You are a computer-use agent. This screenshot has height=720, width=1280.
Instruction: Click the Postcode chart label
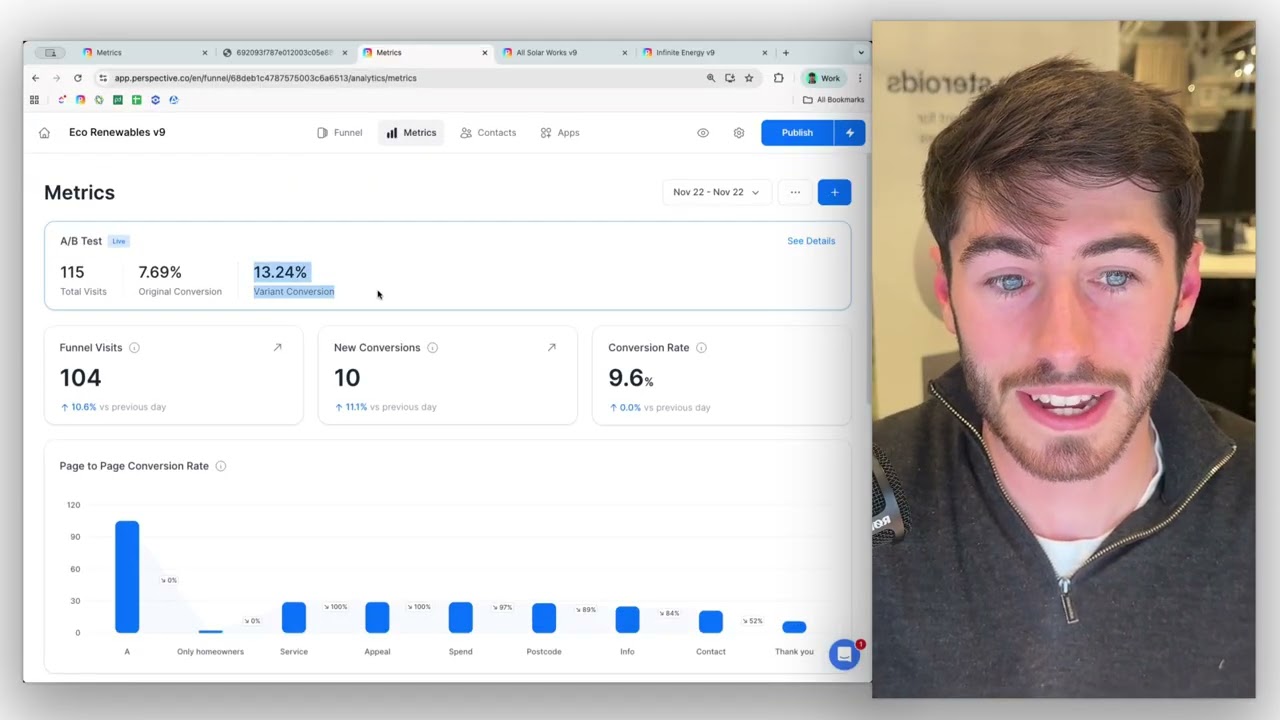point(544,652)
